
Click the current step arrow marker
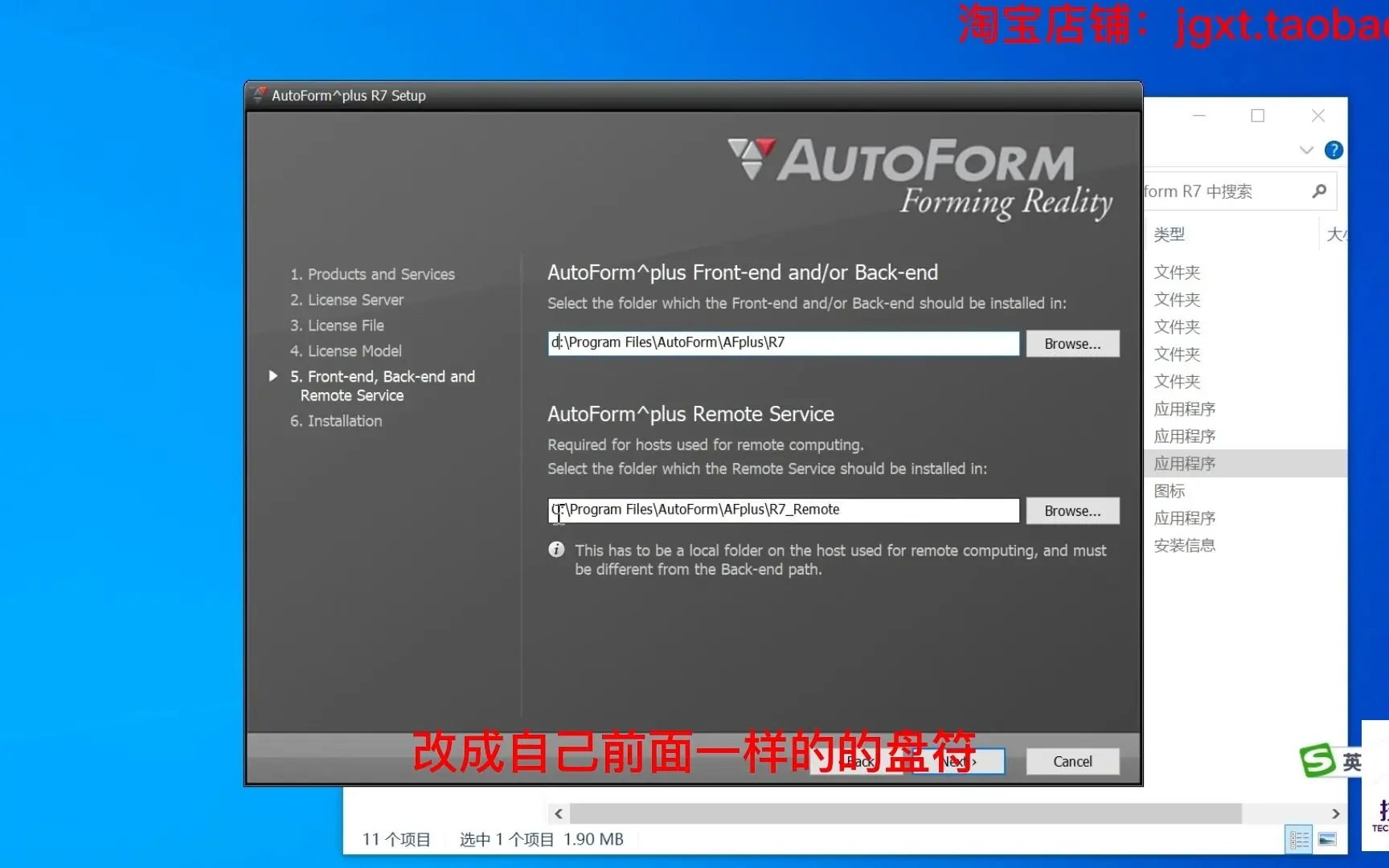coord(273,376)
